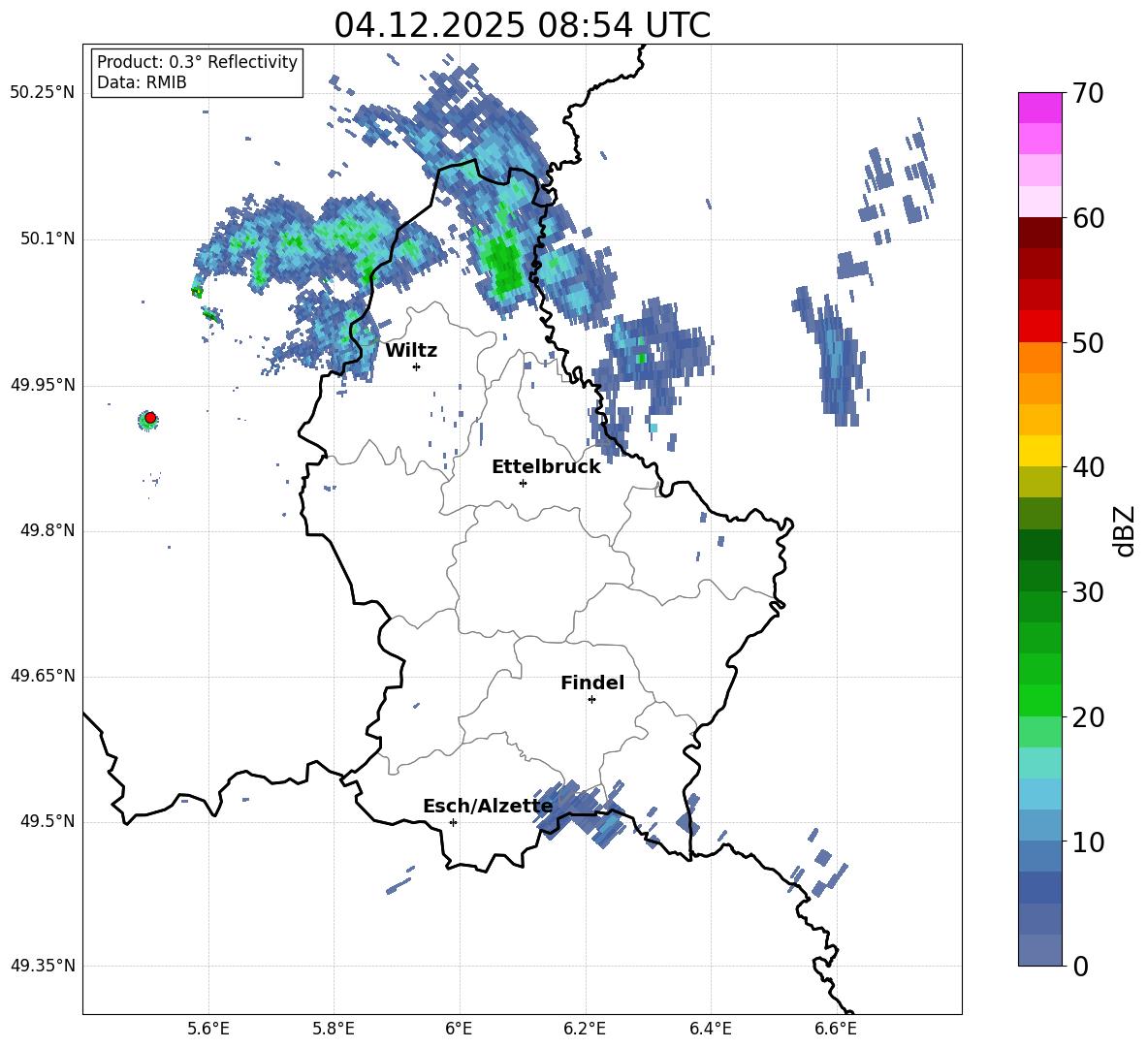Click the colorbar tick label 20
The image size is (1148, 1048).
(1088, 717)
